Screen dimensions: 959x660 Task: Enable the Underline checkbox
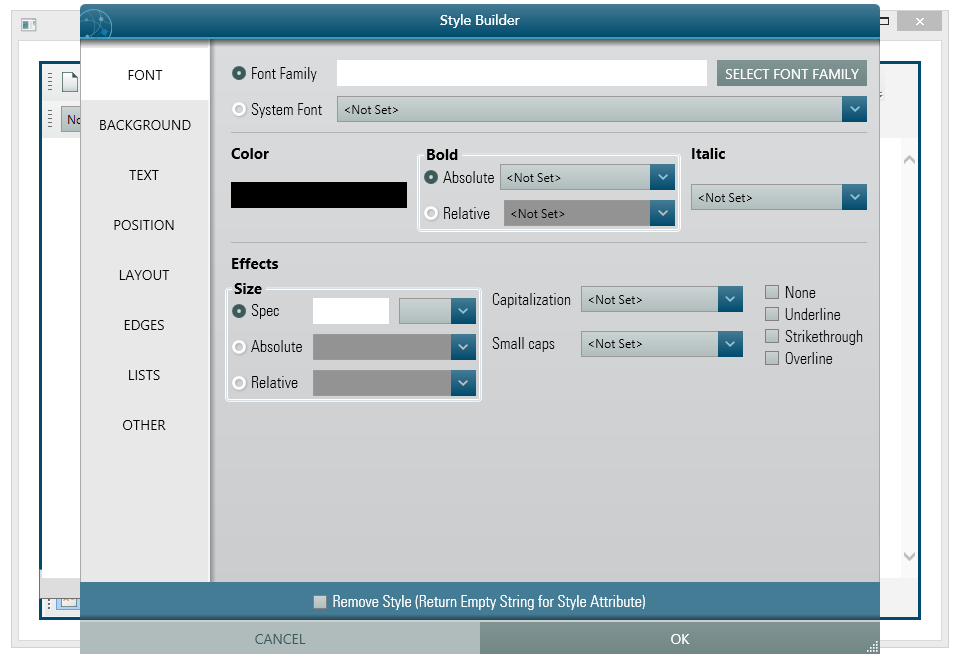pos(772,314)
